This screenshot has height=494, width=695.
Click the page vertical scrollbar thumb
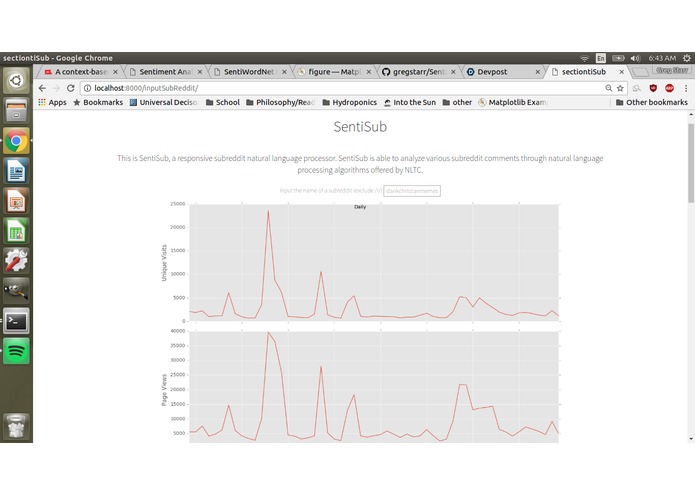691,163
